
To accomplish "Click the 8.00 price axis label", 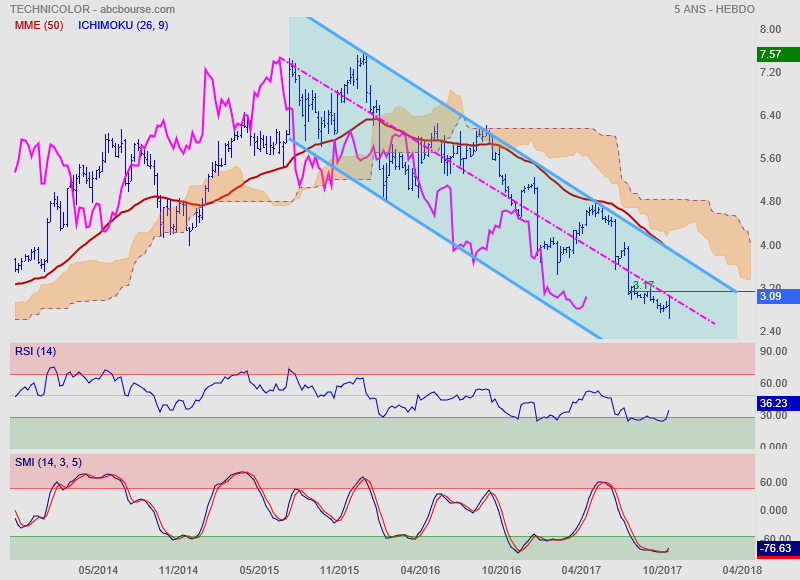I will tap(770, 29).
